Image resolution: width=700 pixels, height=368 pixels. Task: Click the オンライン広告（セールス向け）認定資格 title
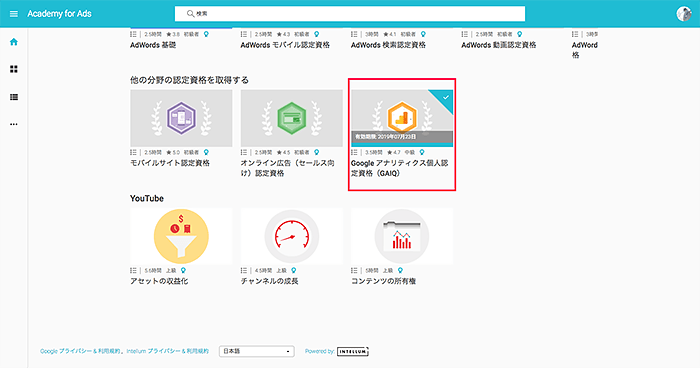pyautogui.click(x=288, y=168)
